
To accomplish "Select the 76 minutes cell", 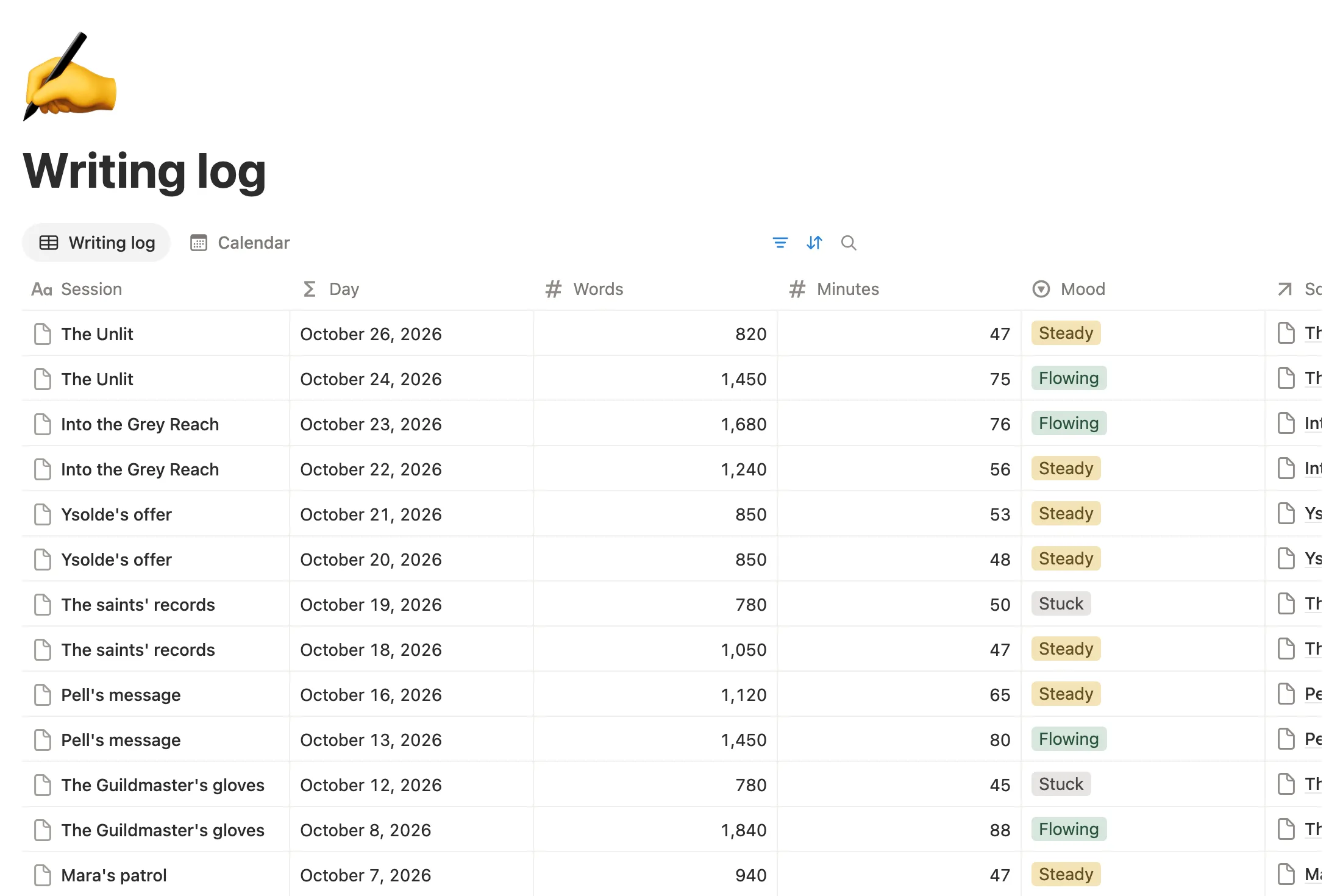I will click(x=899, y=424).
